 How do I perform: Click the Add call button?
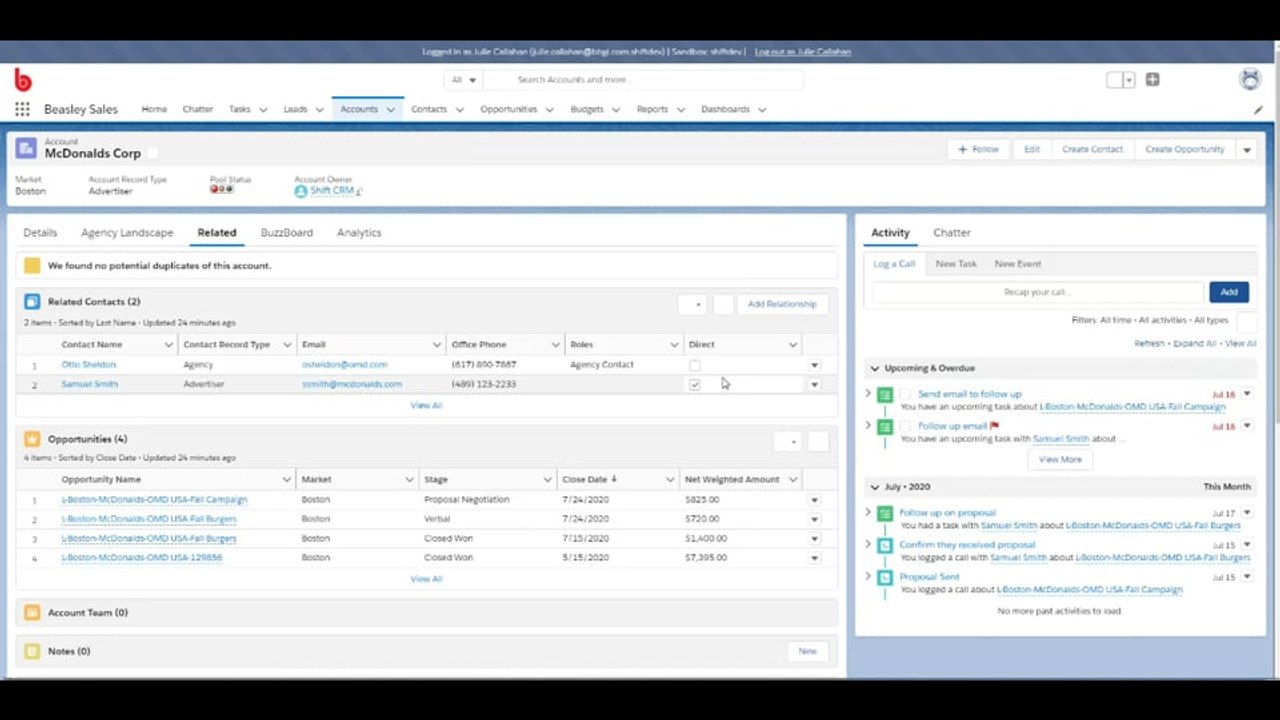tap(1229, 292)
